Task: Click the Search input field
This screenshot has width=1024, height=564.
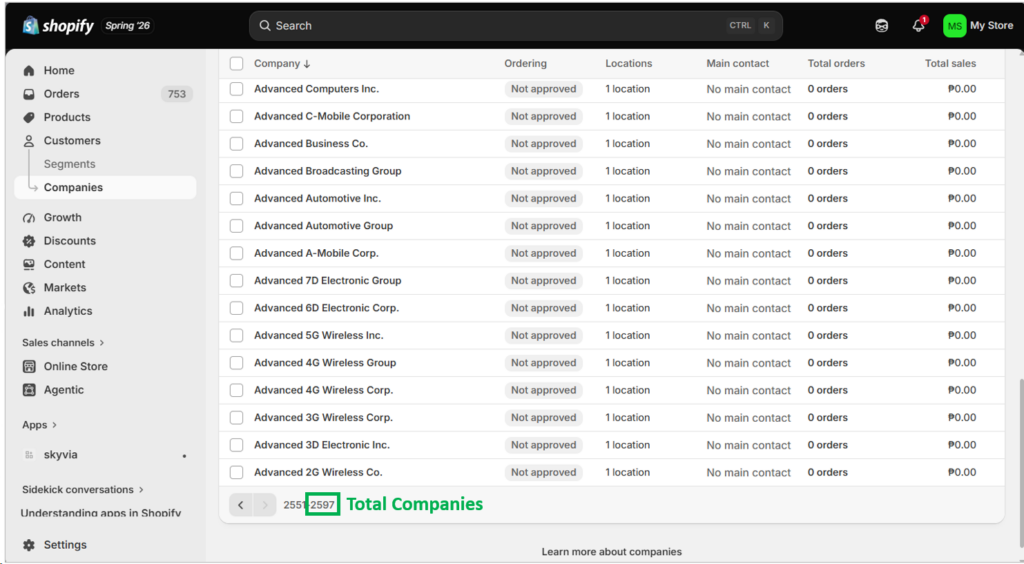Action: point(516,26)
